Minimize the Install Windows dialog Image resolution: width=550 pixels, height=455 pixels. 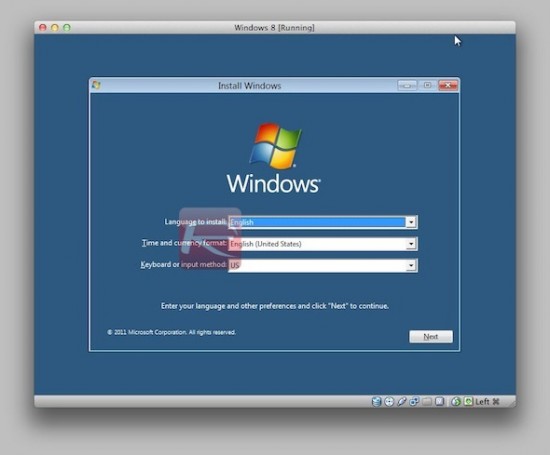(x=407, y=85)
